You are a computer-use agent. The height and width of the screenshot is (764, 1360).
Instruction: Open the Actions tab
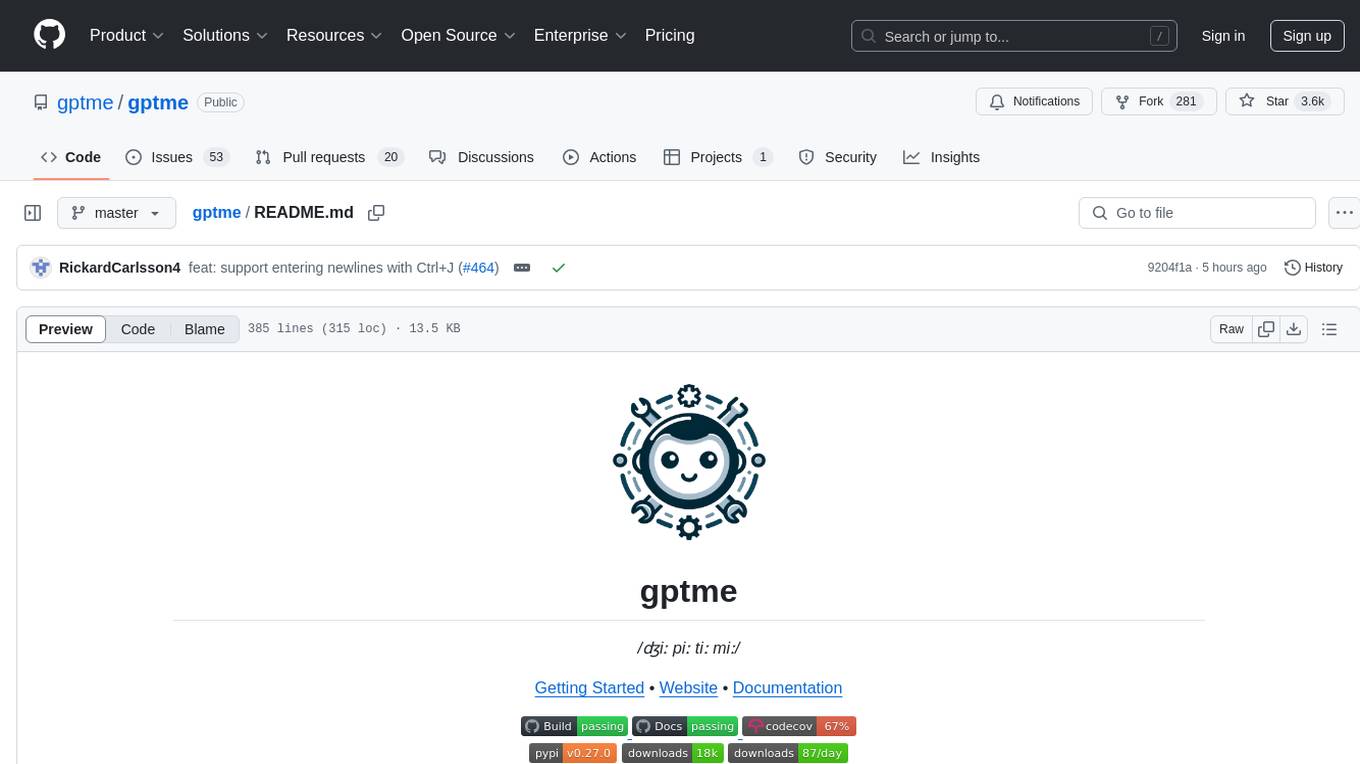click(x=599, y=157)
